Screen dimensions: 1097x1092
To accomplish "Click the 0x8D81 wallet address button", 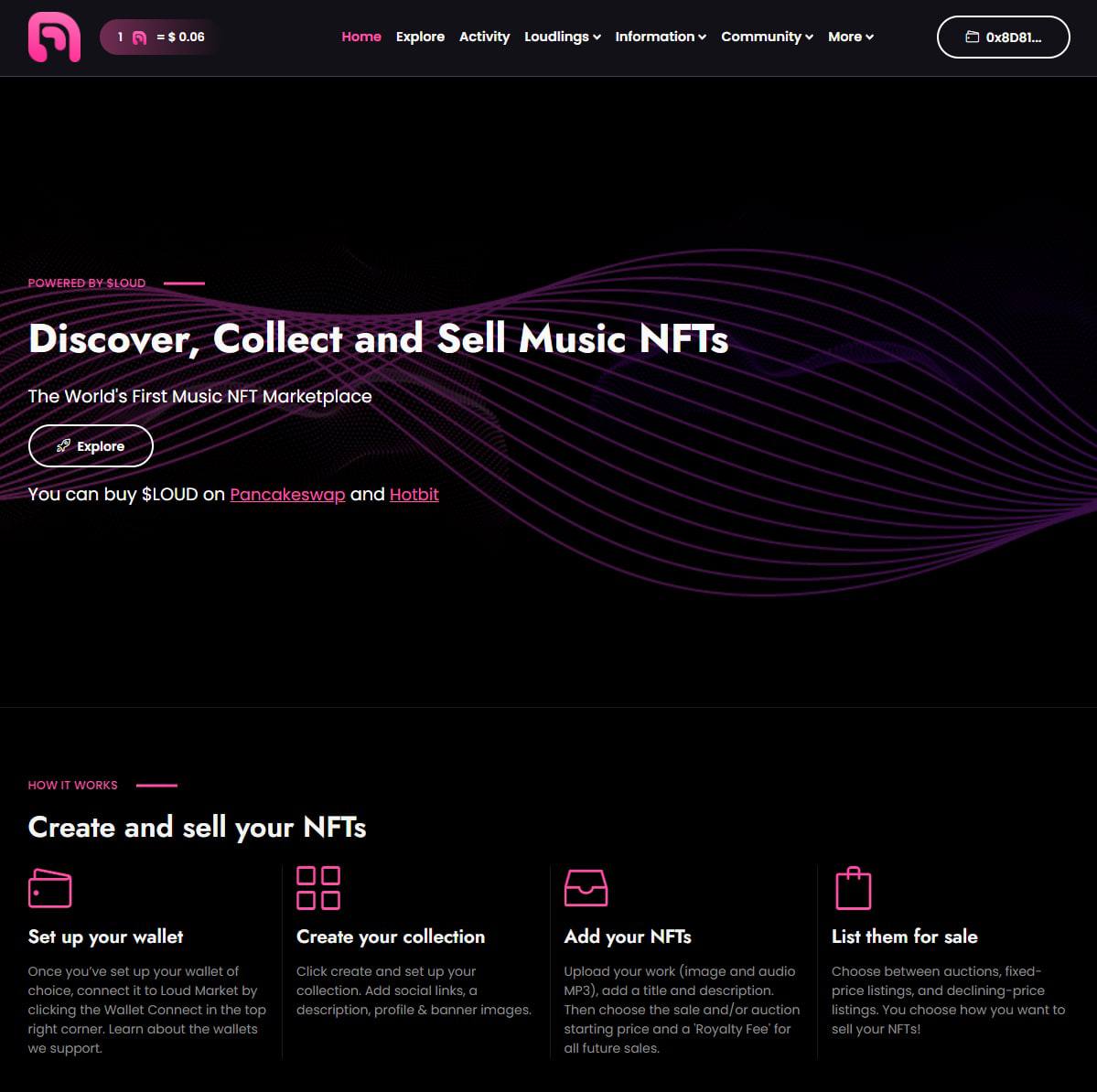I will [x=1003, y=37].
